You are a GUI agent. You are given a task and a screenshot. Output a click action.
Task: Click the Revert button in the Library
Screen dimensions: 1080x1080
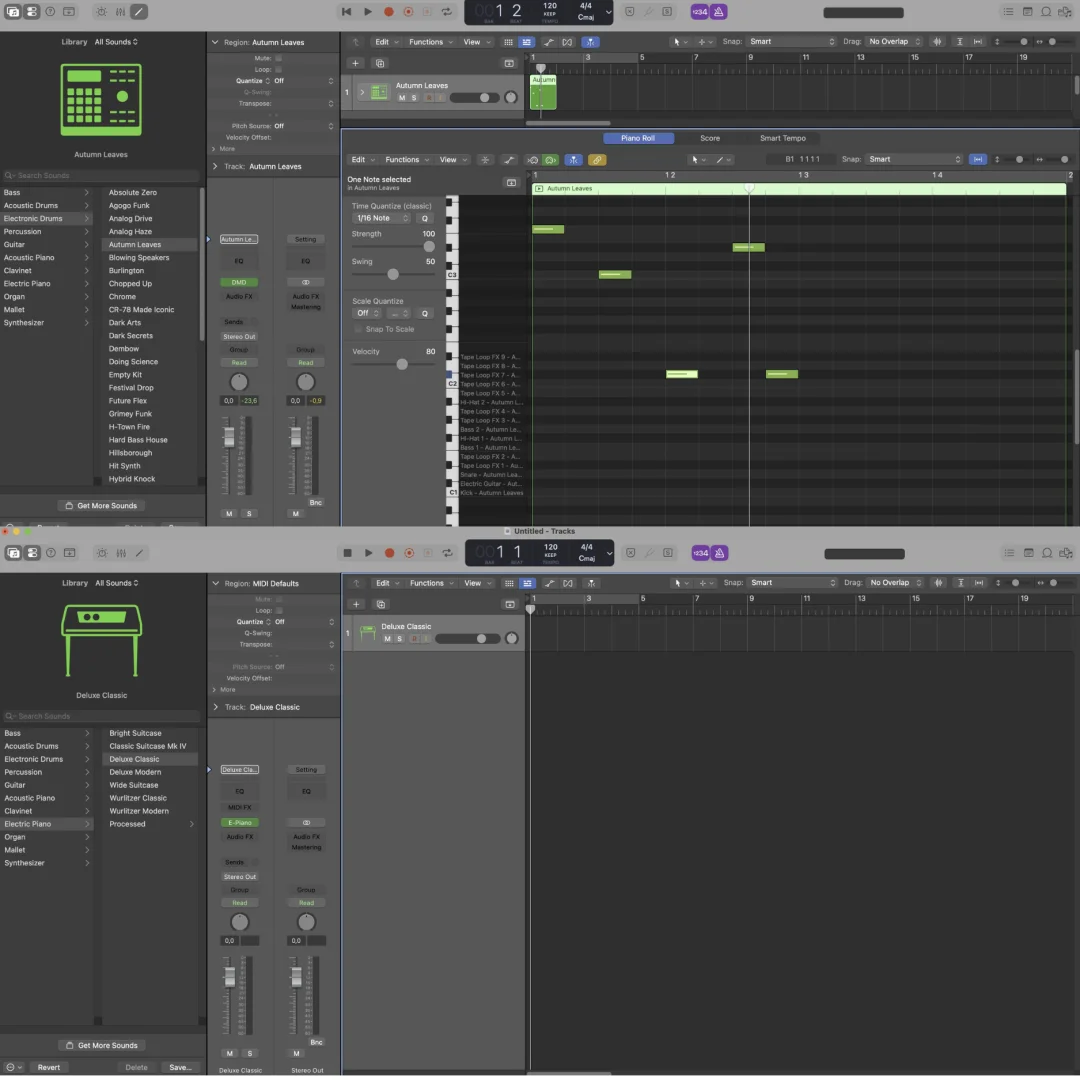point(49,1067)
